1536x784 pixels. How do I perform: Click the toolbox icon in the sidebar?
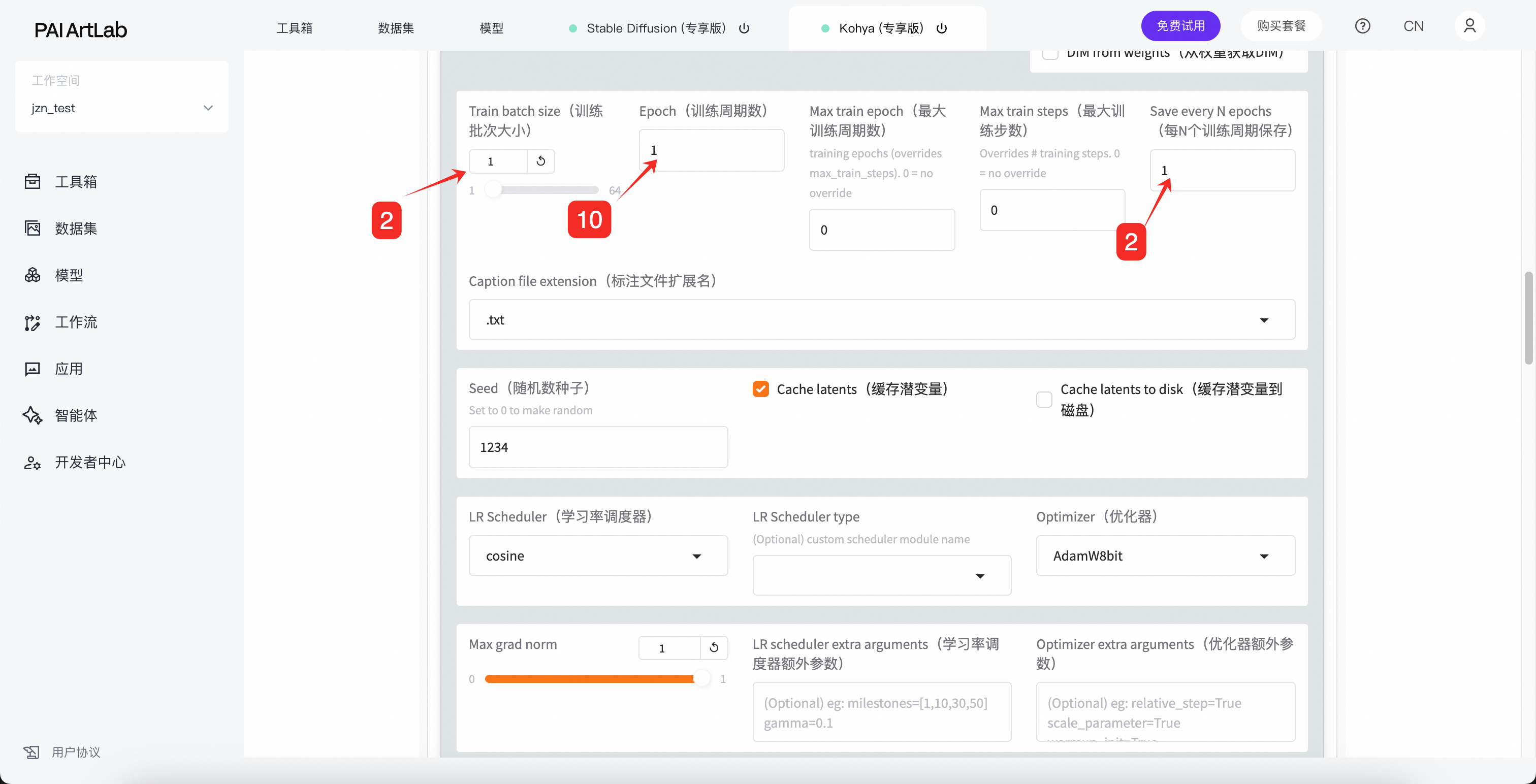tap(32, 181)
